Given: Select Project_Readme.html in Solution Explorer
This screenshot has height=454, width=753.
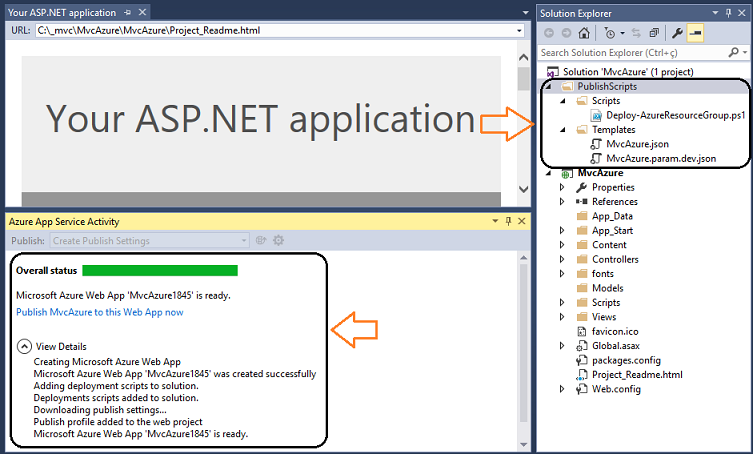Looking at the screenshot, I should (637, 375).
